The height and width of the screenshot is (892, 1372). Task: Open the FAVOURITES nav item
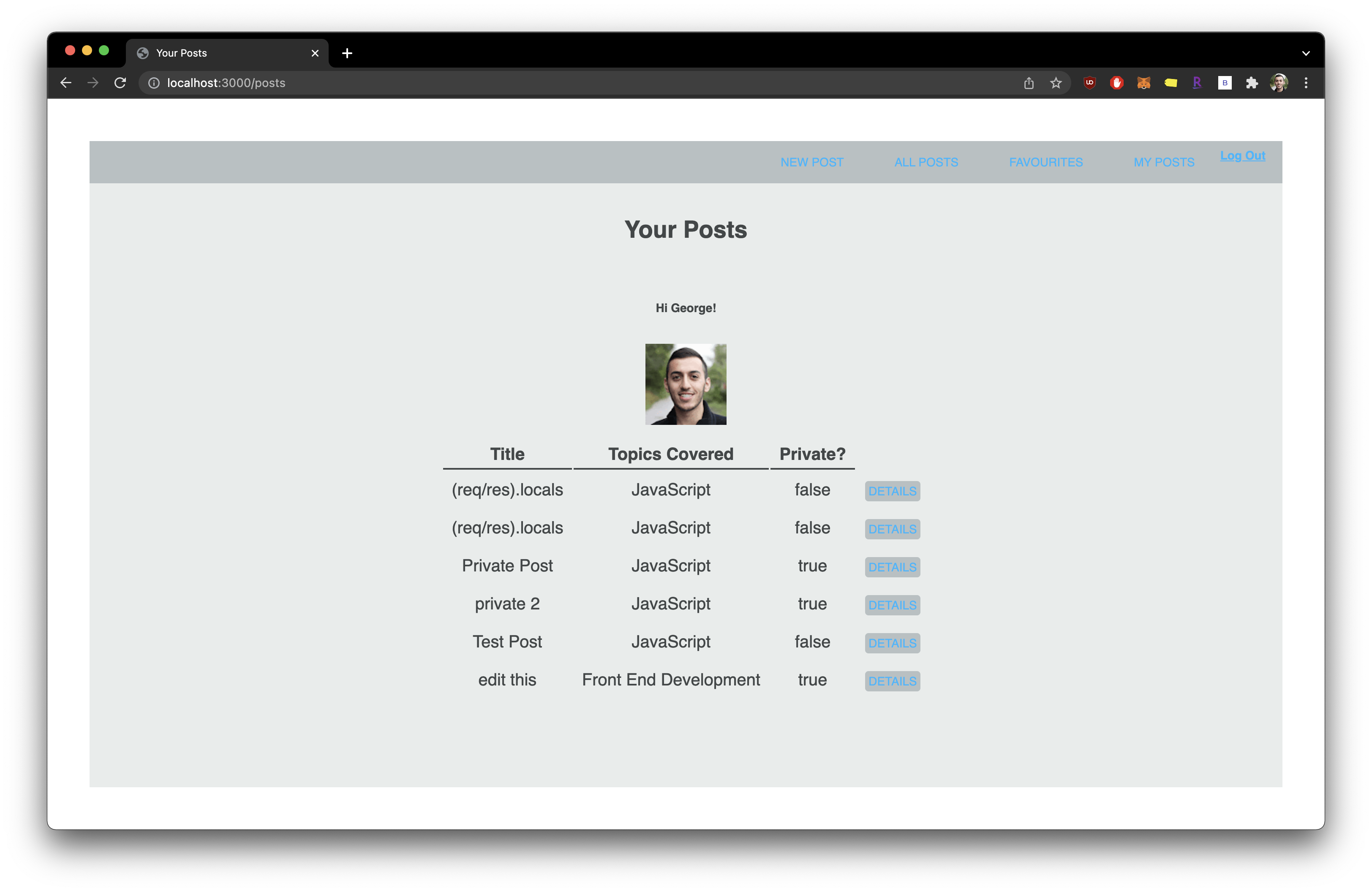tap(1045, 163)
